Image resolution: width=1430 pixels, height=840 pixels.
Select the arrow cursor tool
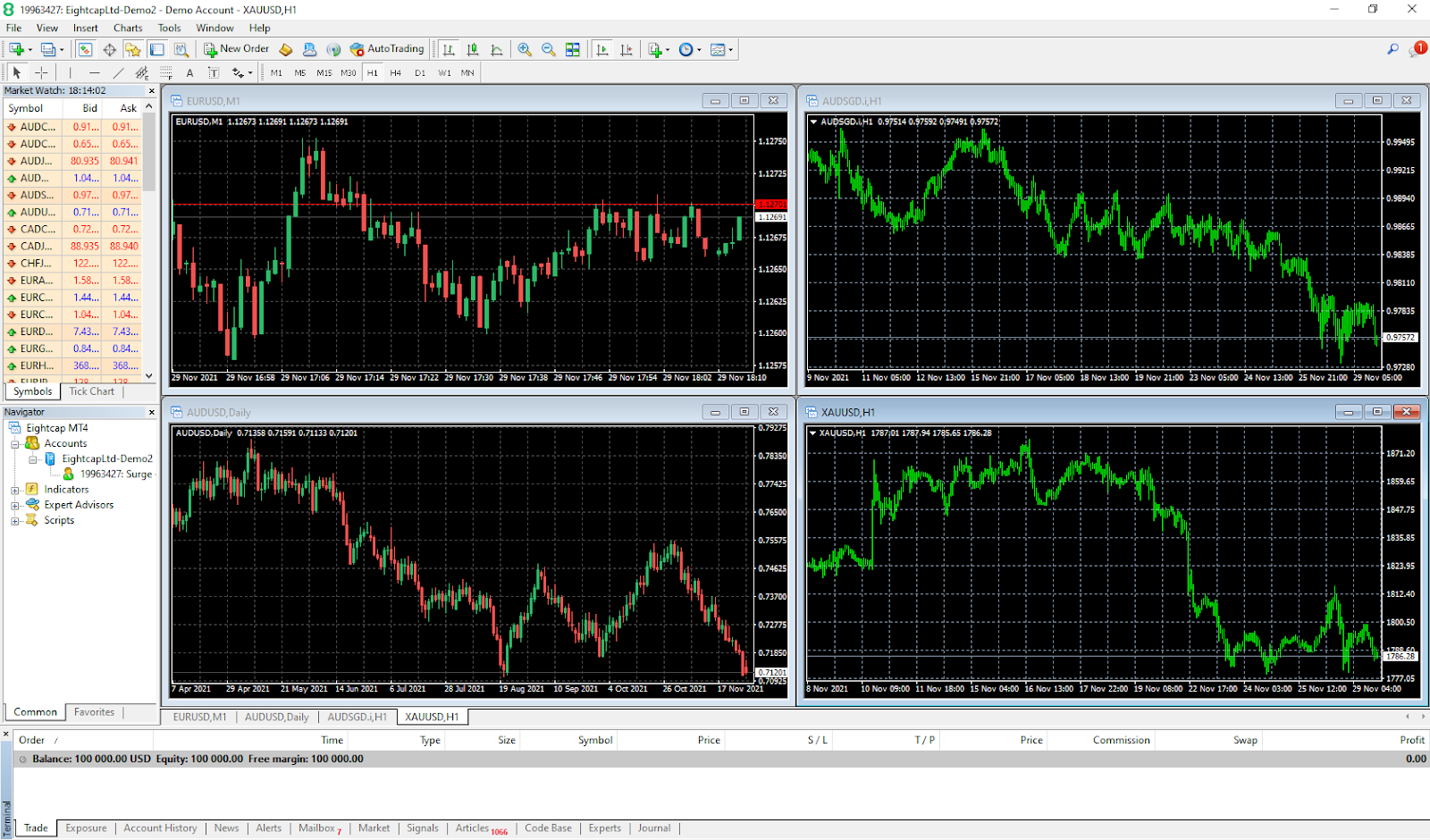tap(17, 72)
